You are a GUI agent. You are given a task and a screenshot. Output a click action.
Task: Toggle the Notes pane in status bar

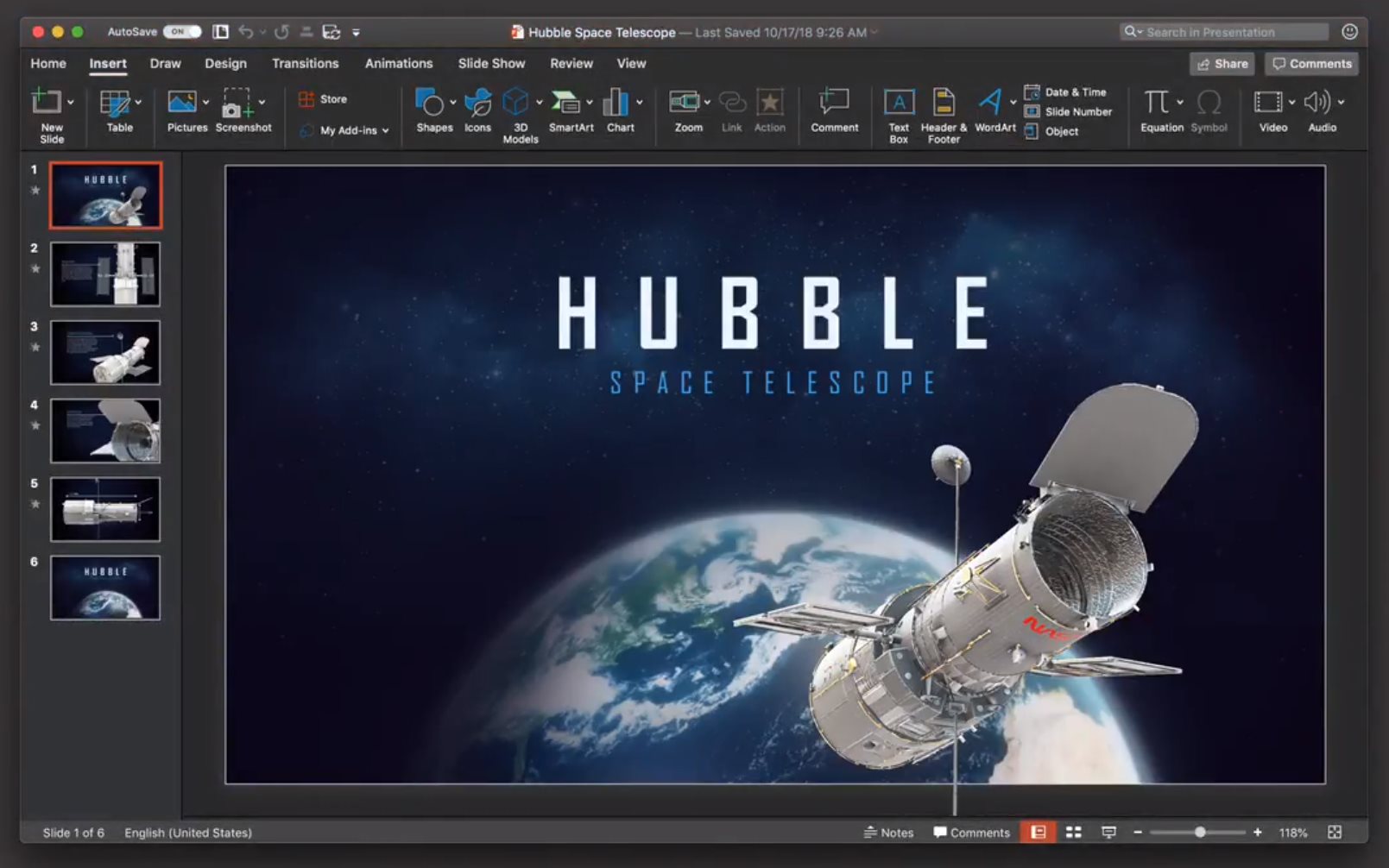(888, 833)
